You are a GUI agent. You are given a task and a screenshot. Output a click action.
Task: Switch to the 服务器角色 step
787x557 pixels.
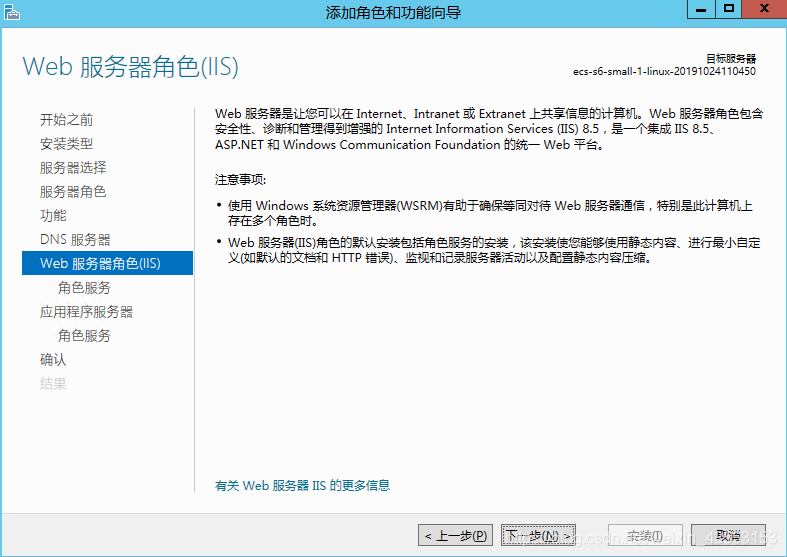click(x=73, y=192)
